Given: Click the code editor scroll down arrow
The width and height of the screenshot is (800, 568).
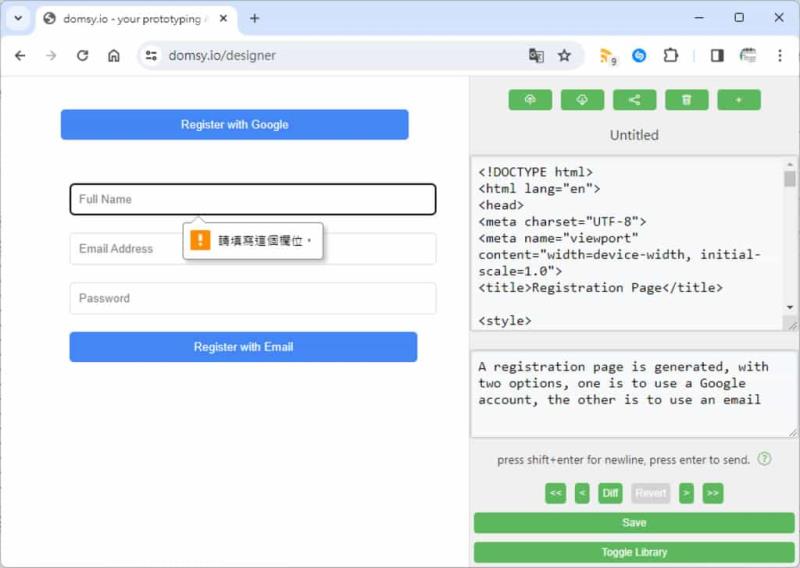Looking at the screenshot, I should coord(790,307).
